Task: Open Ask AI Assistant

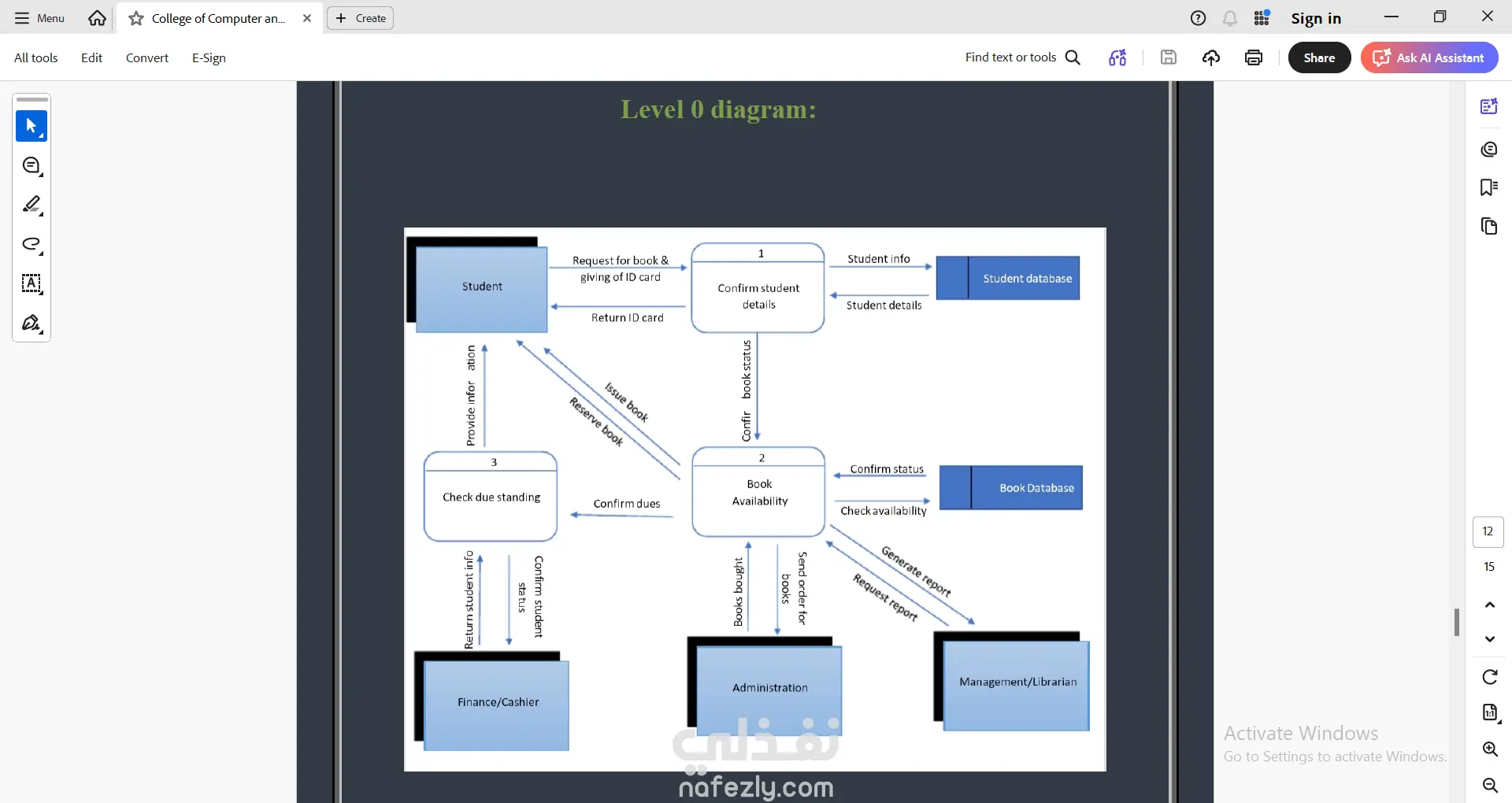Action: pos(1429,57)
